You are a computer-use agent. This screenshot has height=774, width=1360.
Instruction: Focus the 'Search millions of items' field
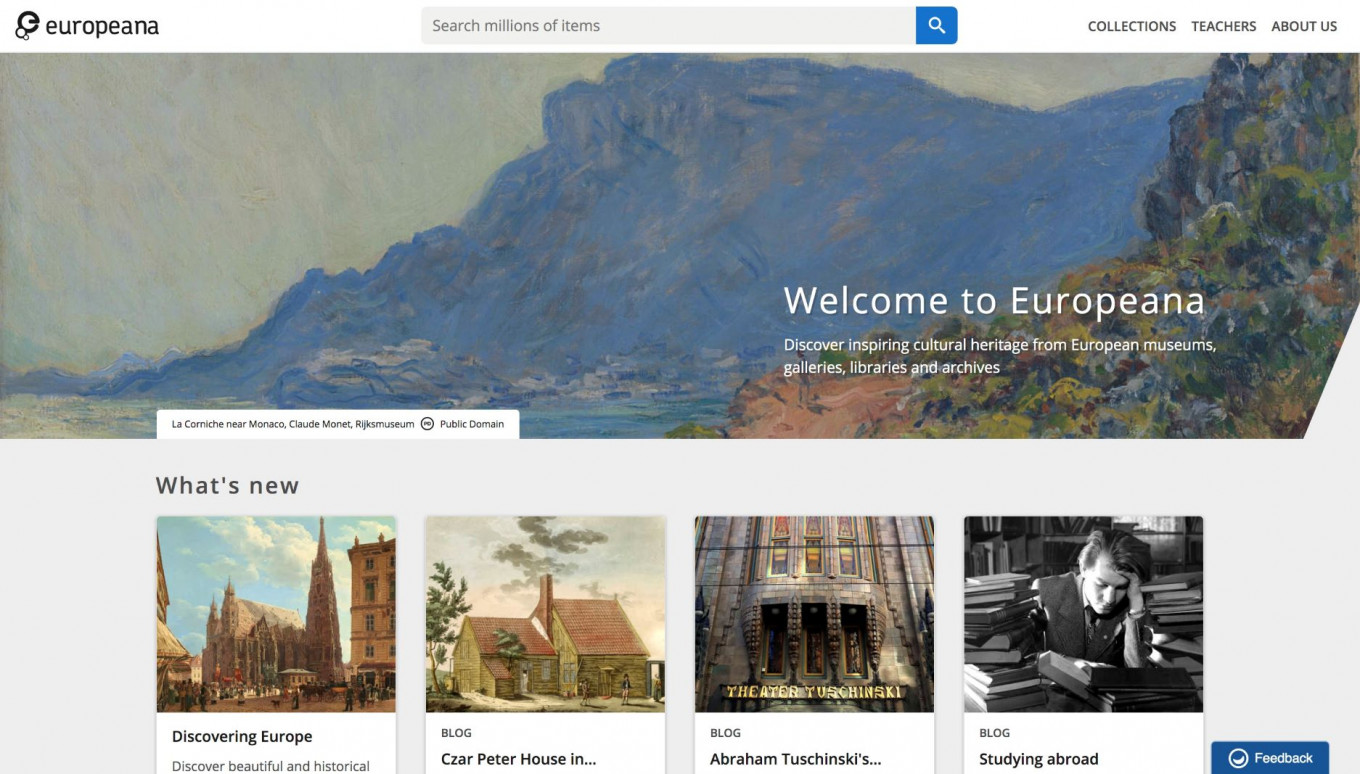coord(668,26)
